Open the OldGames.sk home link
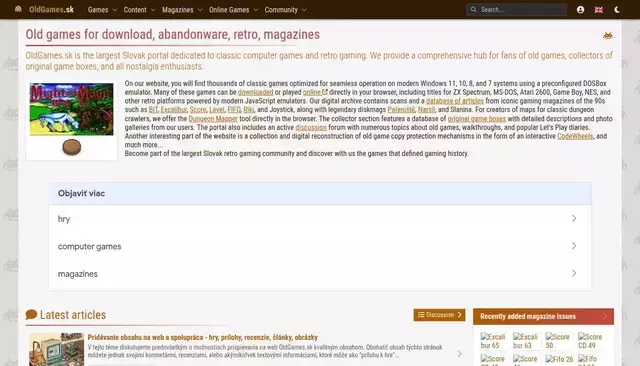640x366 pixels. 51,9
